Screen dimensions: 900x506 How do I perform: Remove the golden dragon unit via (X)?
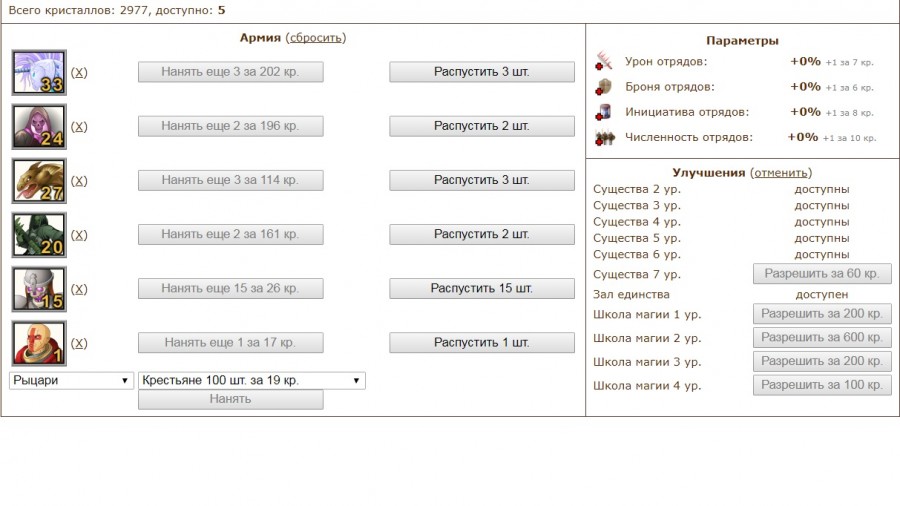click(79, 181)
